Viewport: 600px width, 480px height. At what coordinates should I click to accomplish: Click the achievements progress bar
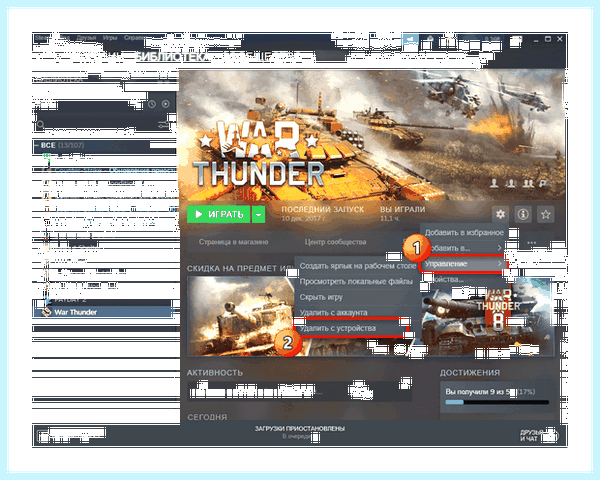pos(497,402)
